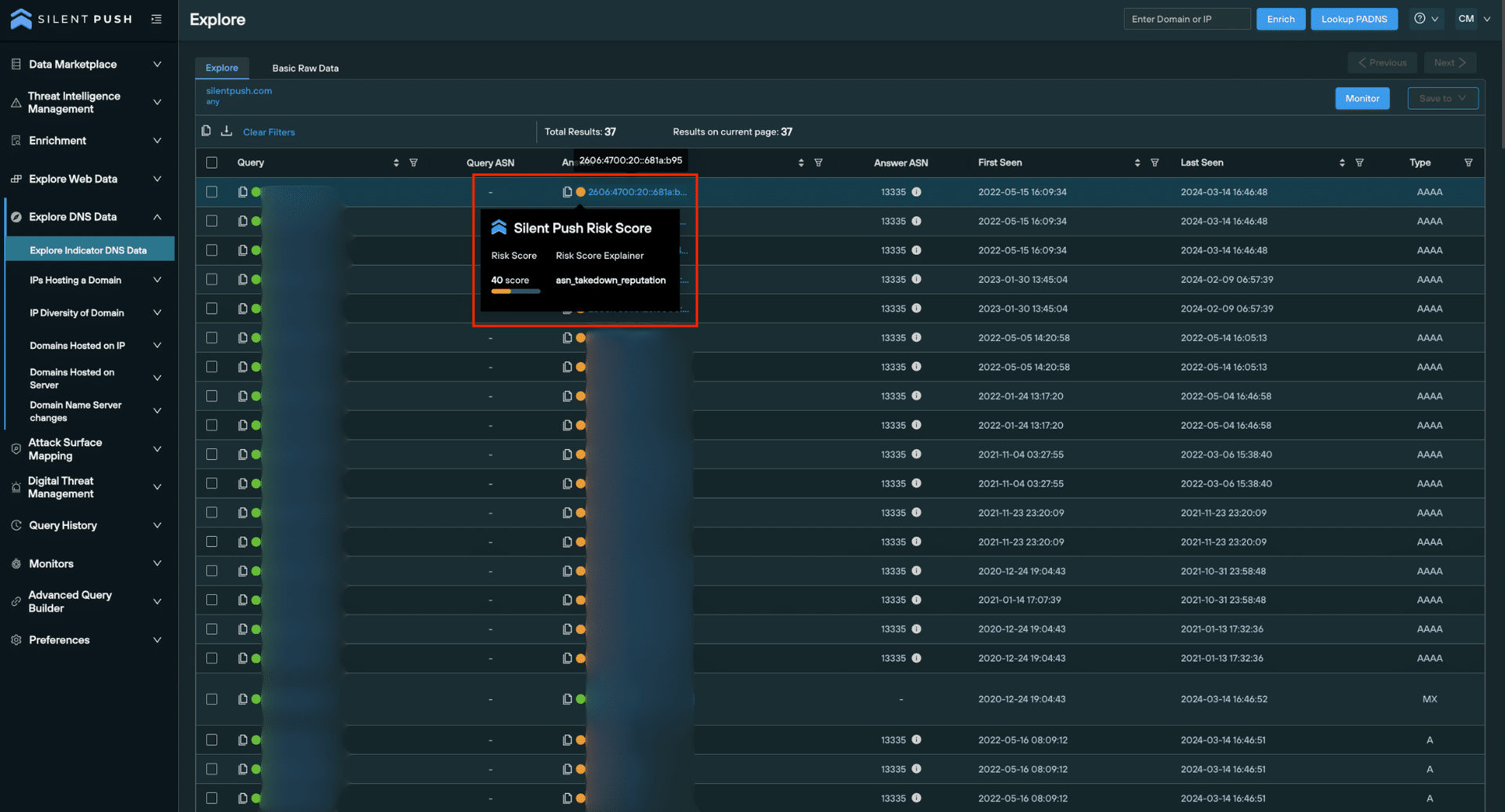The width and height of the screenshot is (1505, 812).
Task: Click the Threat Intelligence Management warning icon
Action: tap(16, 103)
